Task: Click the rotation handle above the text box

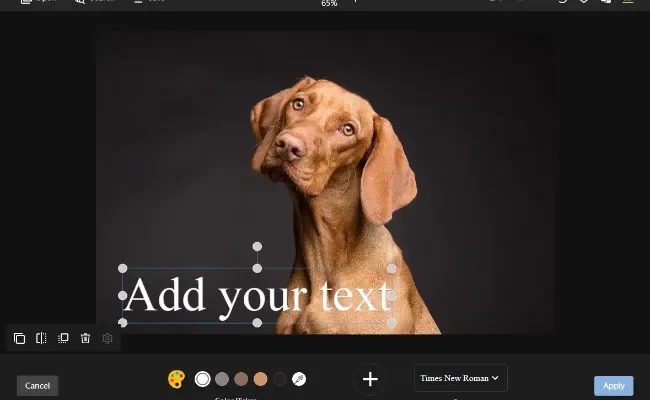Action: click(x=257, y=247)
